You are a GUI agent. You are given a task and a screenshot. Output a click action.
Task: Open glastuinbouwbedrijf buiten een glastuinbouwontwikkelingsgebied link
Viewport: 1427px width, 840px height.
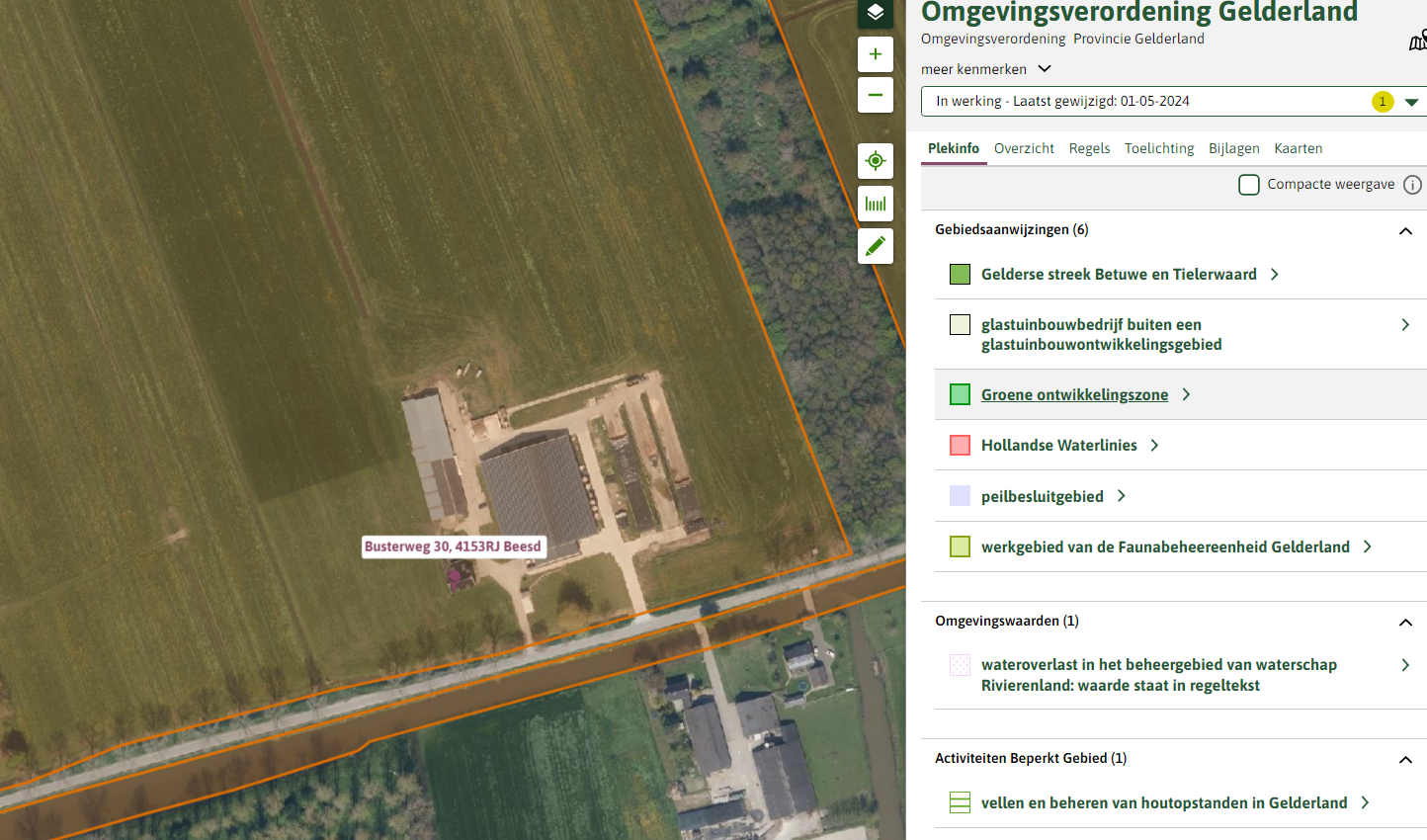[1102, 335]
